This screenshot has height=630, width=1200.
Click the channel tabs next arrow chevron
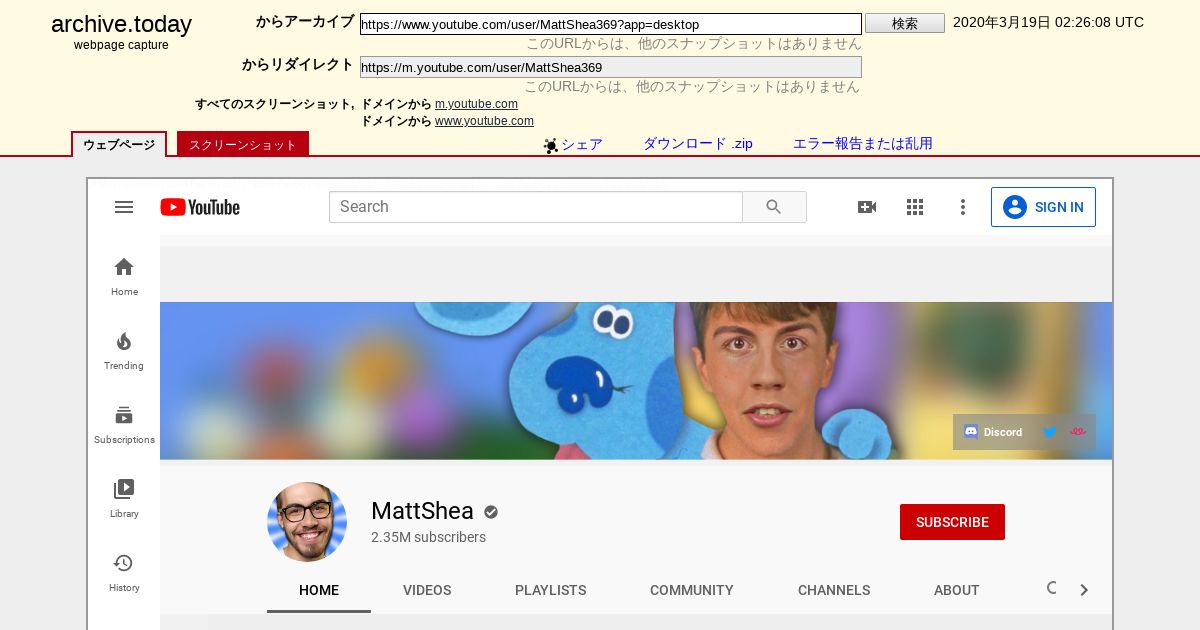coord(1083,590)
